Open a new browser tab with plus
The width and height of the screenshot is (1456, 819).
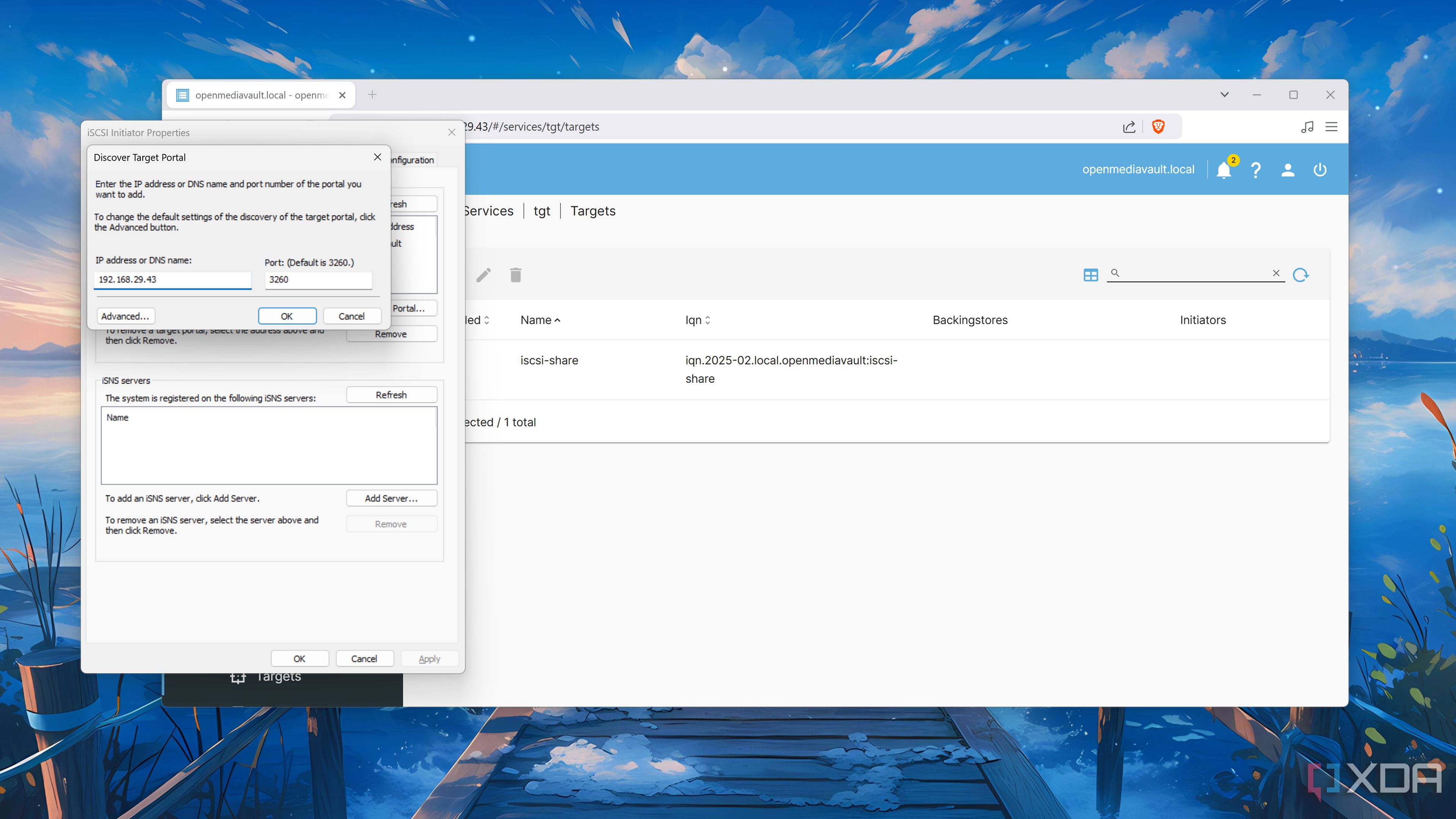pyautogui.click(x=372, y=94)
